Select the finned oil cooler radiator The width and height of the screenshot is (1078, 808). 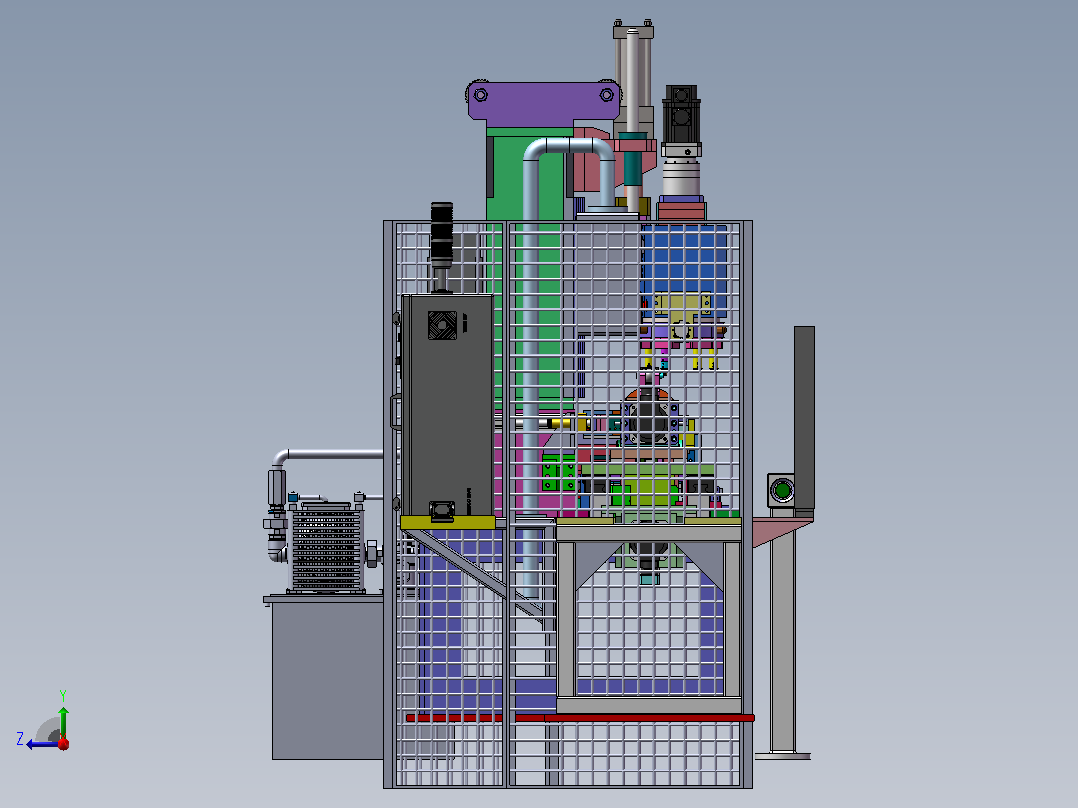pyautogui.click(x=325, y=549)
